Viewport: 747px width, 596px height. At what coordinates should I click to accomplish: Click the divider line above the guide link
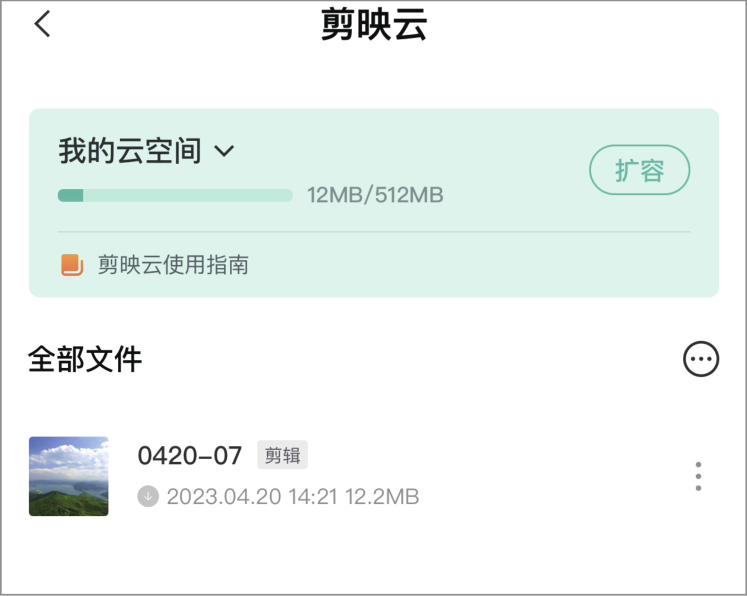tap(374, 232)
